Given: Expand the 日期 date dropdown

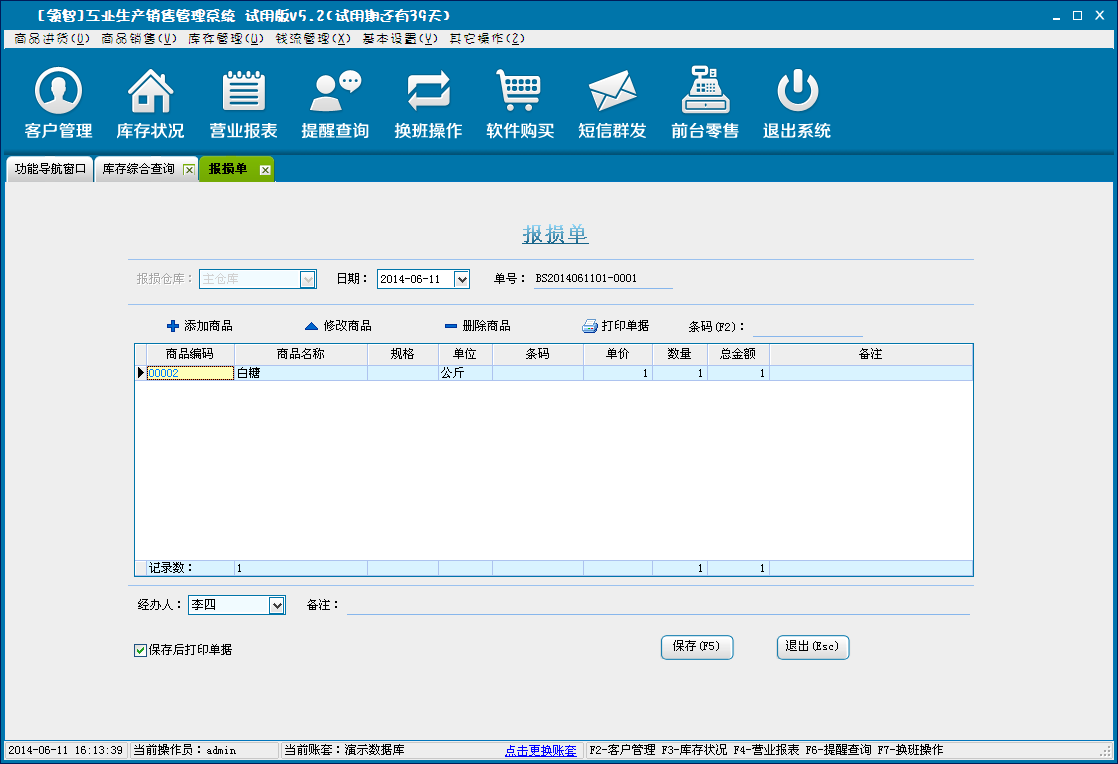Looking at the screenshot, I should coord(461,280).
